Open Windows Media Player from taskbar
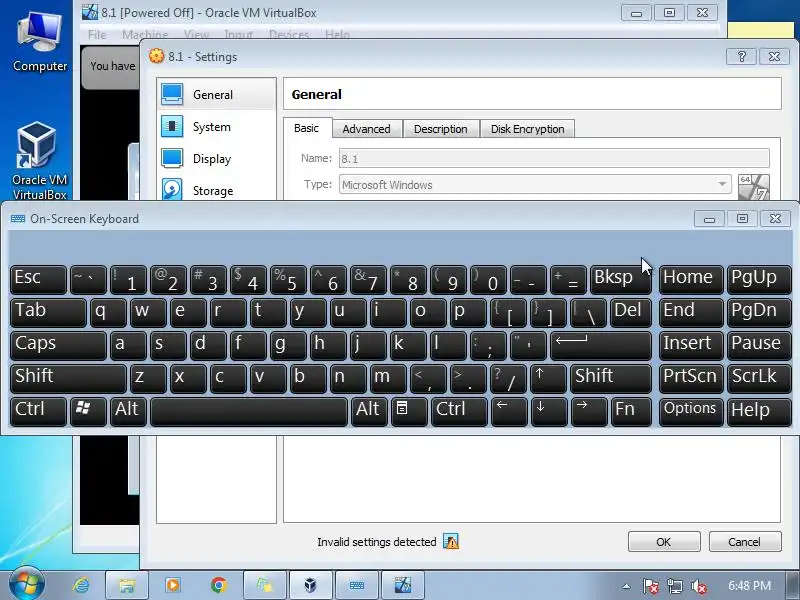This screenshot has height=600, width=800. pos(173,585)
